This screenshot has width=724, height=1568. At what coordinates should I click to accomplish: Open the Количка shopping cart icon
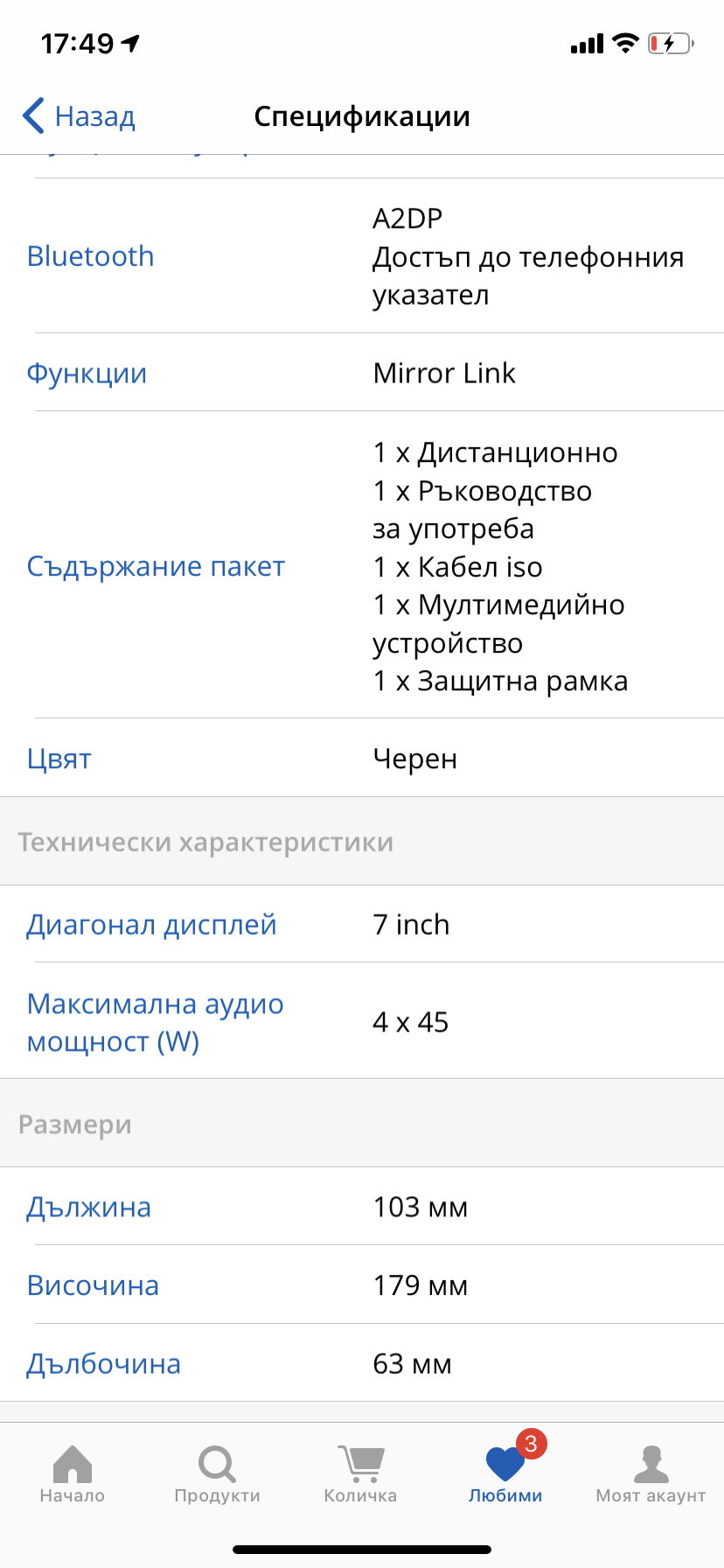(x=360, y=1463)
